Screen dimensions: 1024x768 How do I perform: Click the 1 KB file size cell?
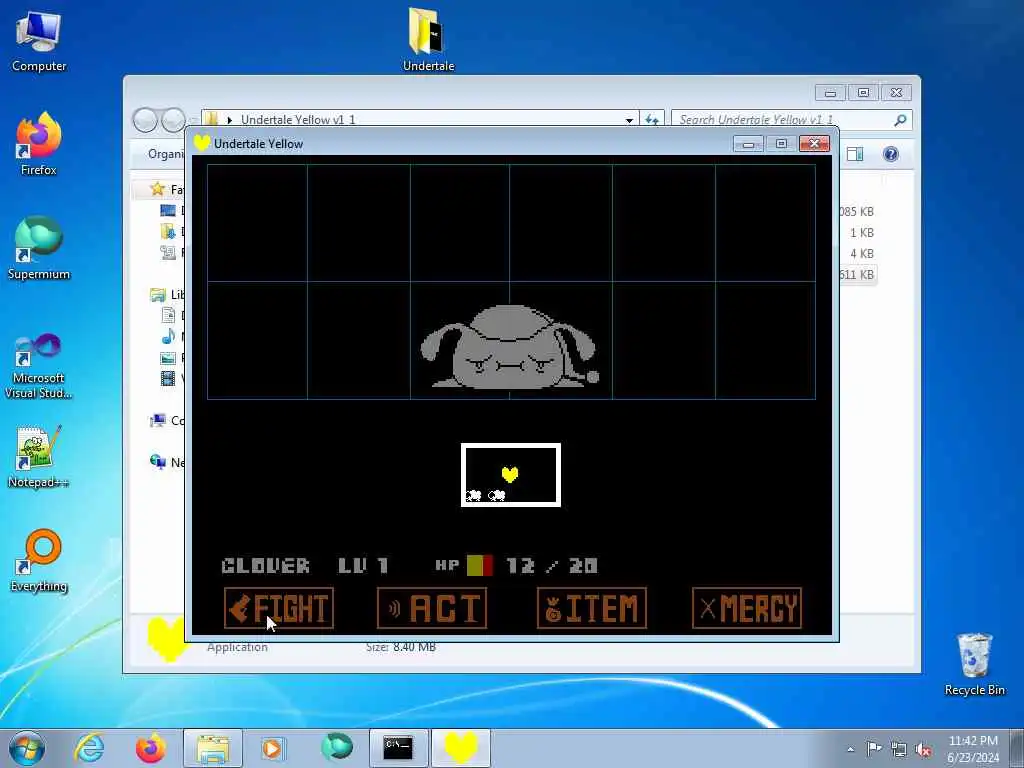tap(861, 232)
